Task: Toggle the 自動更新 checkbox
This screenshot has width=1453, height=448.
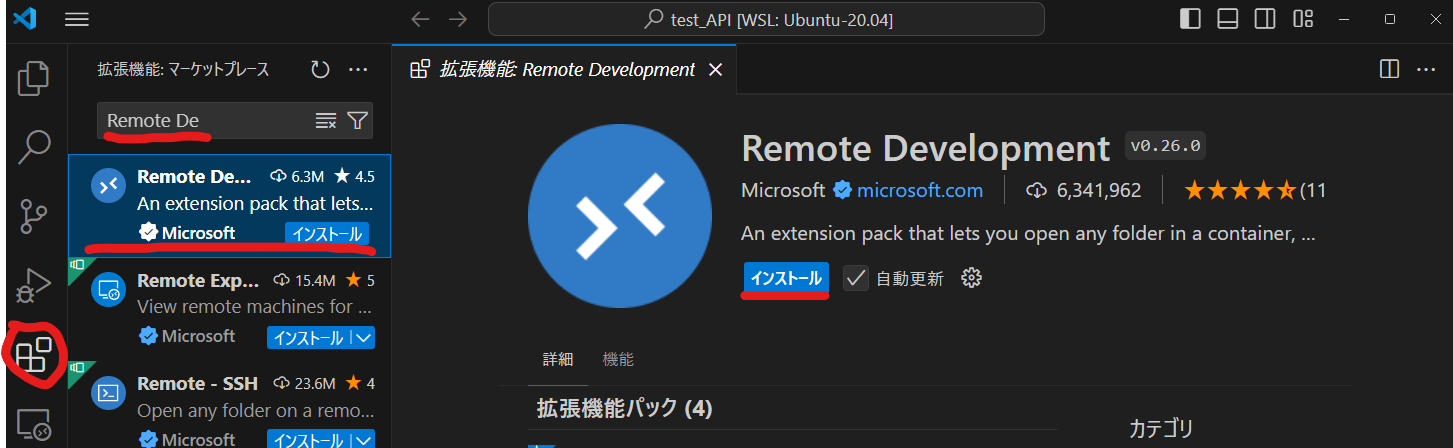Action: (855, 278)
